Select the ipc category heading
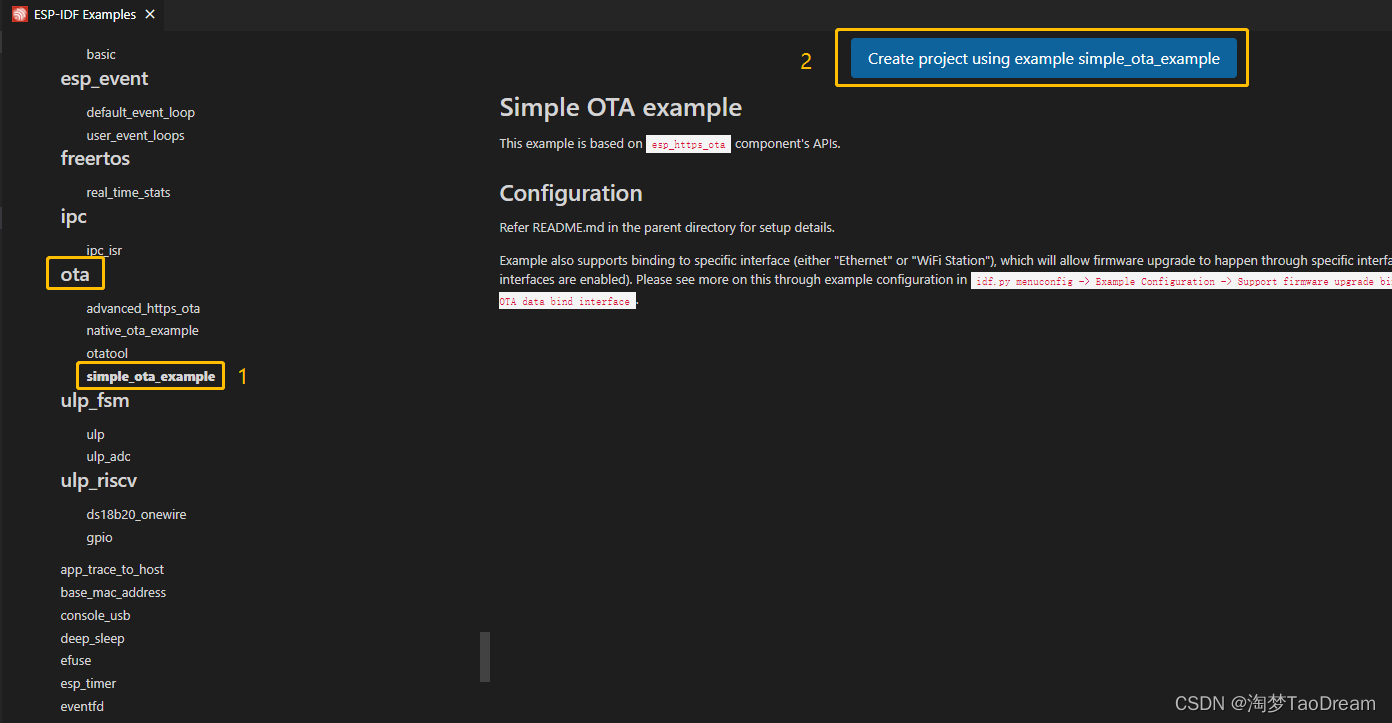 pos(74,216)
